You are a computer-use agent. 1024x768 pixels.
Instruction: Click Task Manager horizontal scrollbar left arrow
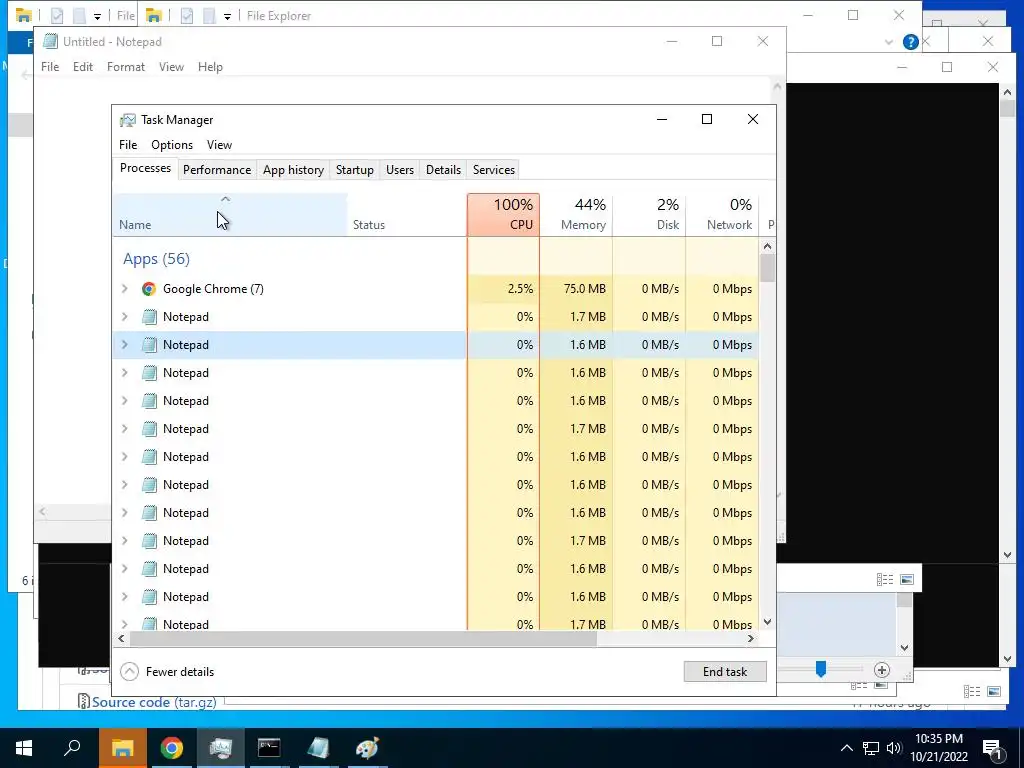[121, 639]
